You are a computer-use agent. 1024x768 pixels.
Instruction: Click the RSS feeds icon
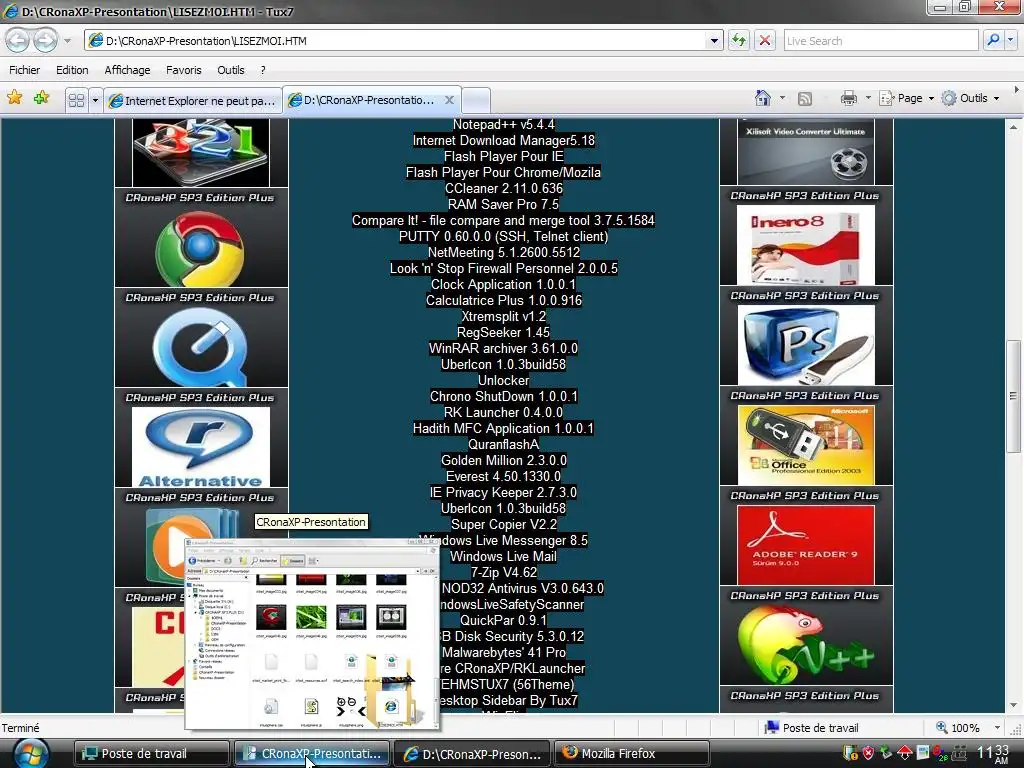click(x=805, y=99)
